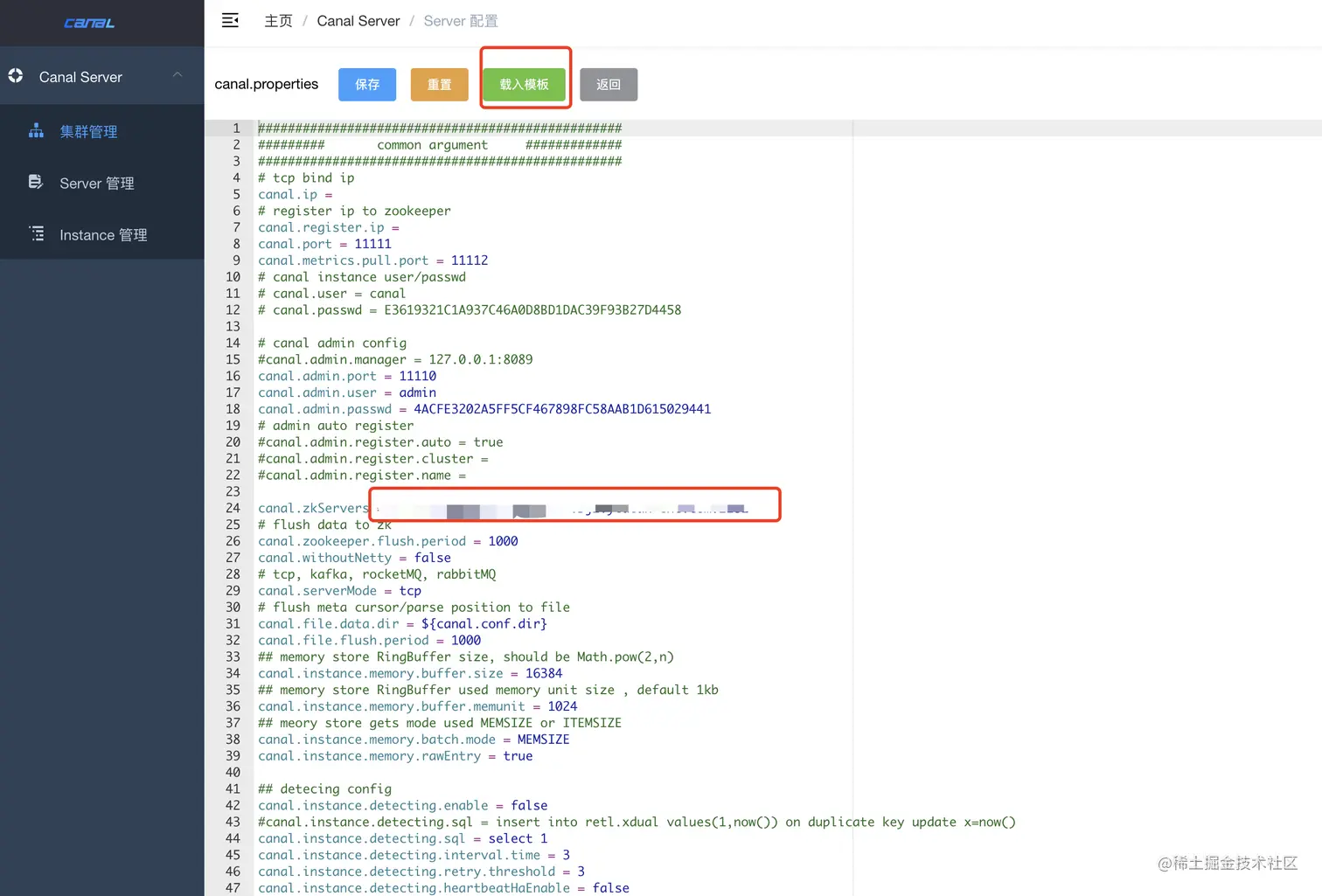Viewport: 1322px width, 896px height.
Task: Click line 46 detecting.retry.threshold value
Action: click(x=581, y=872)
